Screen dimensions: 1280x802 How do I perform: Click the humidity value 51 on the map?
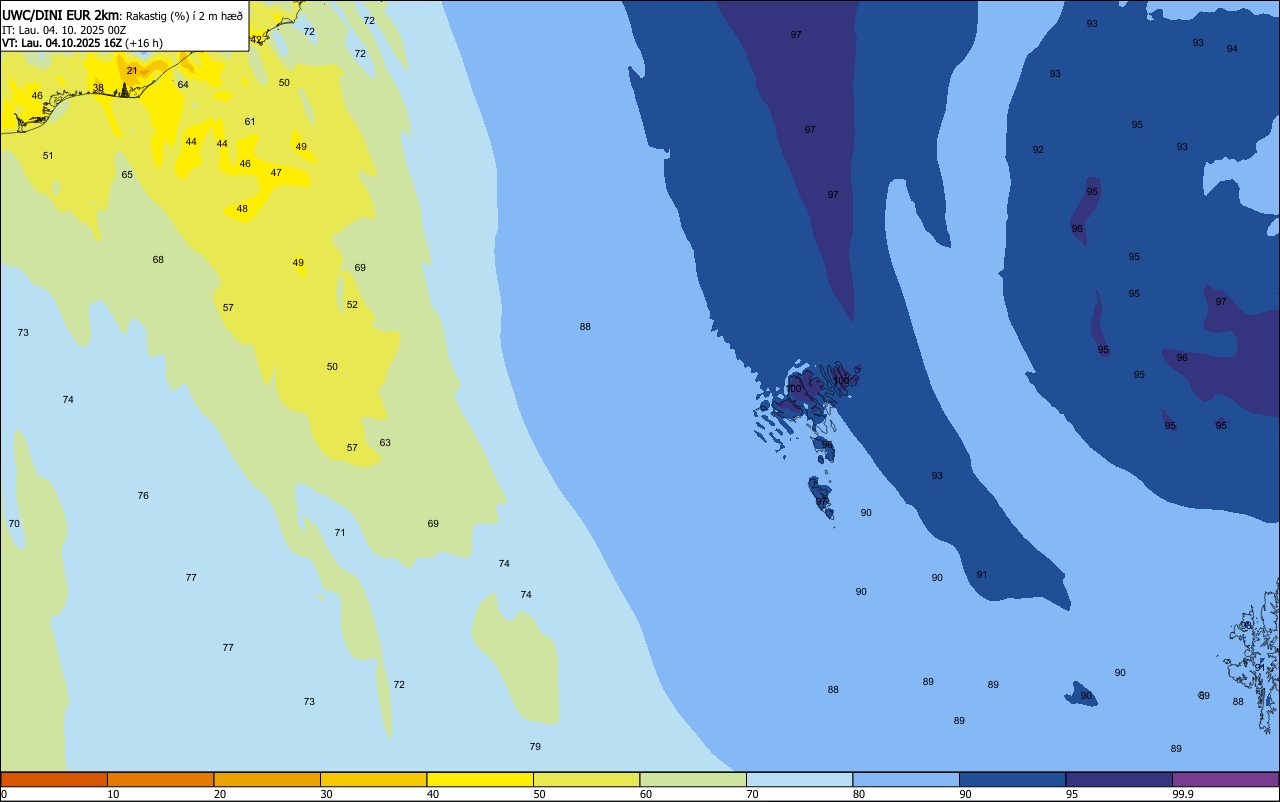click(x=48, y=156)
